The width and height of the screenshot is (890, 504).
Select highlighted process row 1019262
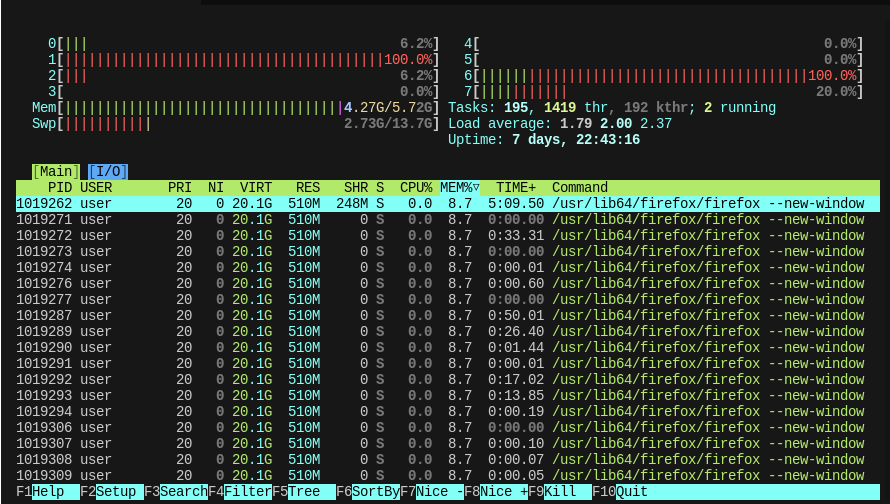pyautogui.click(x=448, y=204)
